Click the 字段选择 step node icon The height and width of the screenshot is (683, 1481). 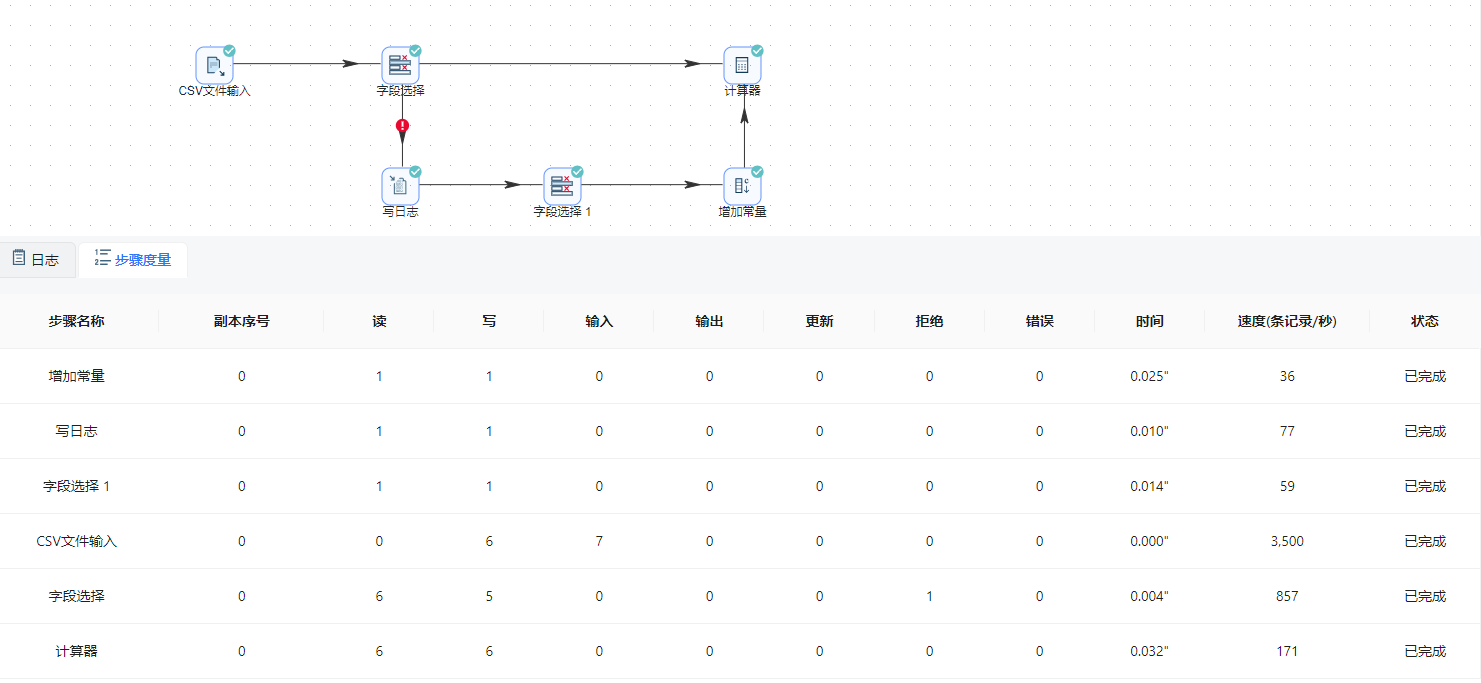coord(400,65)
